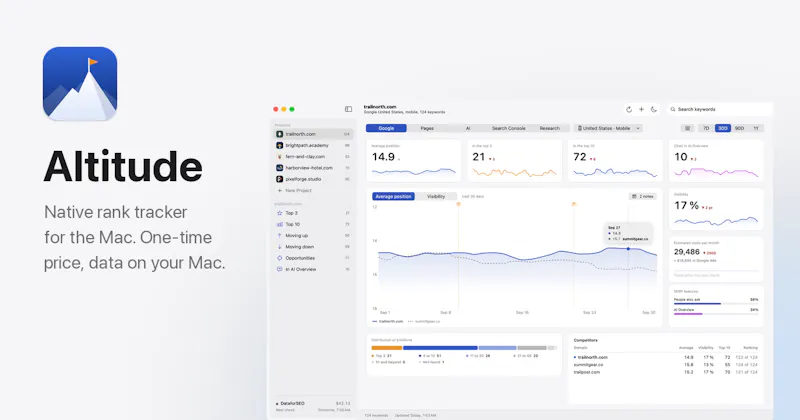Screen dimensions: 800x420
Task: Toggle the sidebar panel icon
Action: click(x=348, y=109)
